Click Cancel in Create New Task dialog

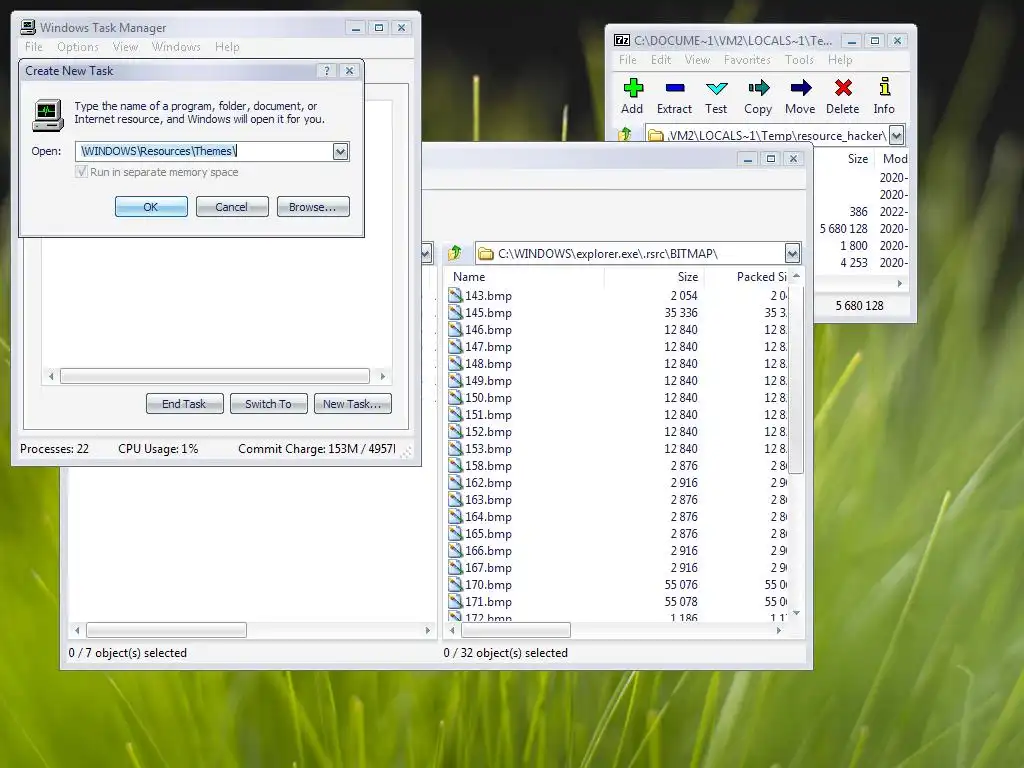pos(232,207)
